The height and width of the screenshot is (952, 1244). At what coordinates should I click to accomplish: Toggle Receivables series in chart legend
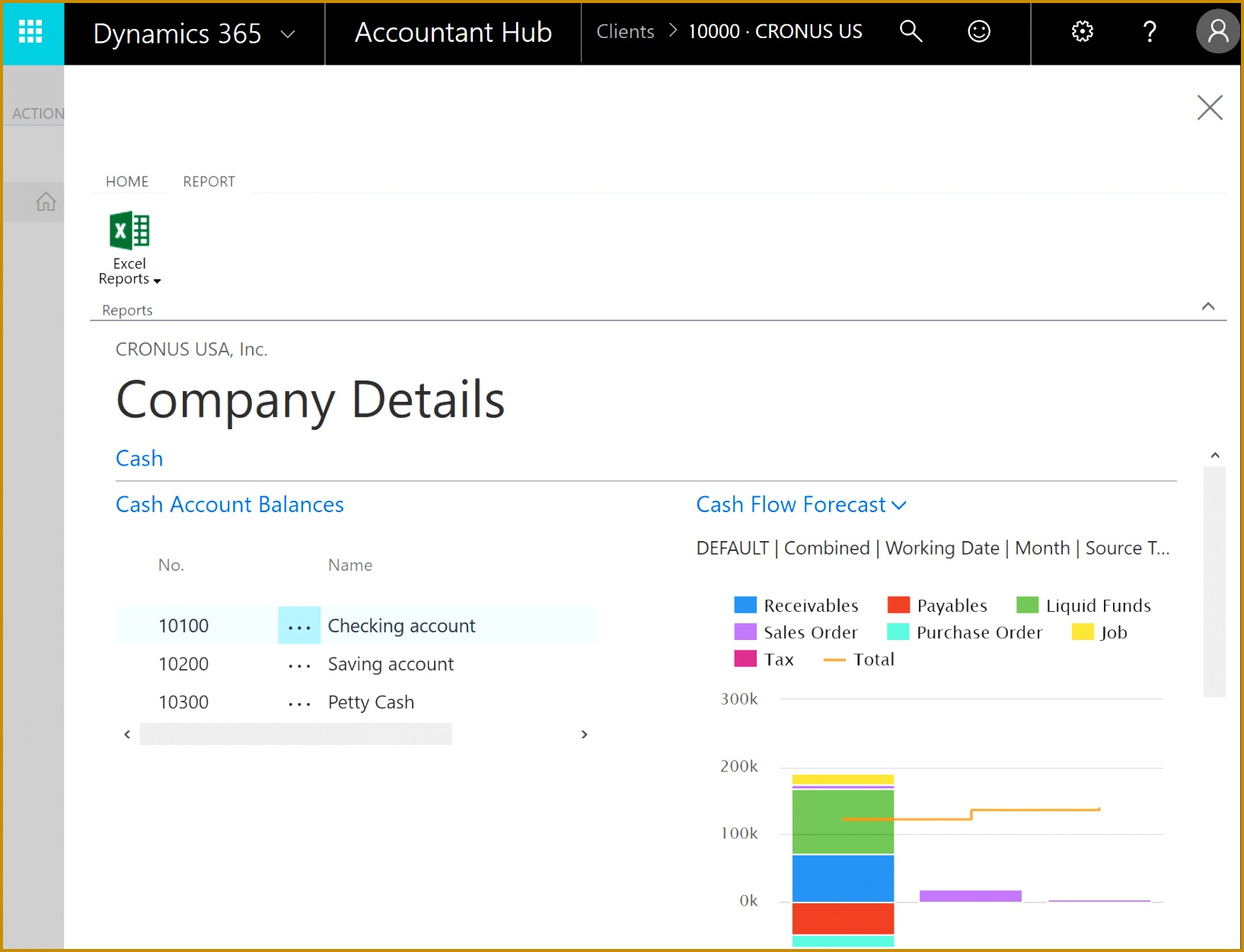[x=810, y=606]
